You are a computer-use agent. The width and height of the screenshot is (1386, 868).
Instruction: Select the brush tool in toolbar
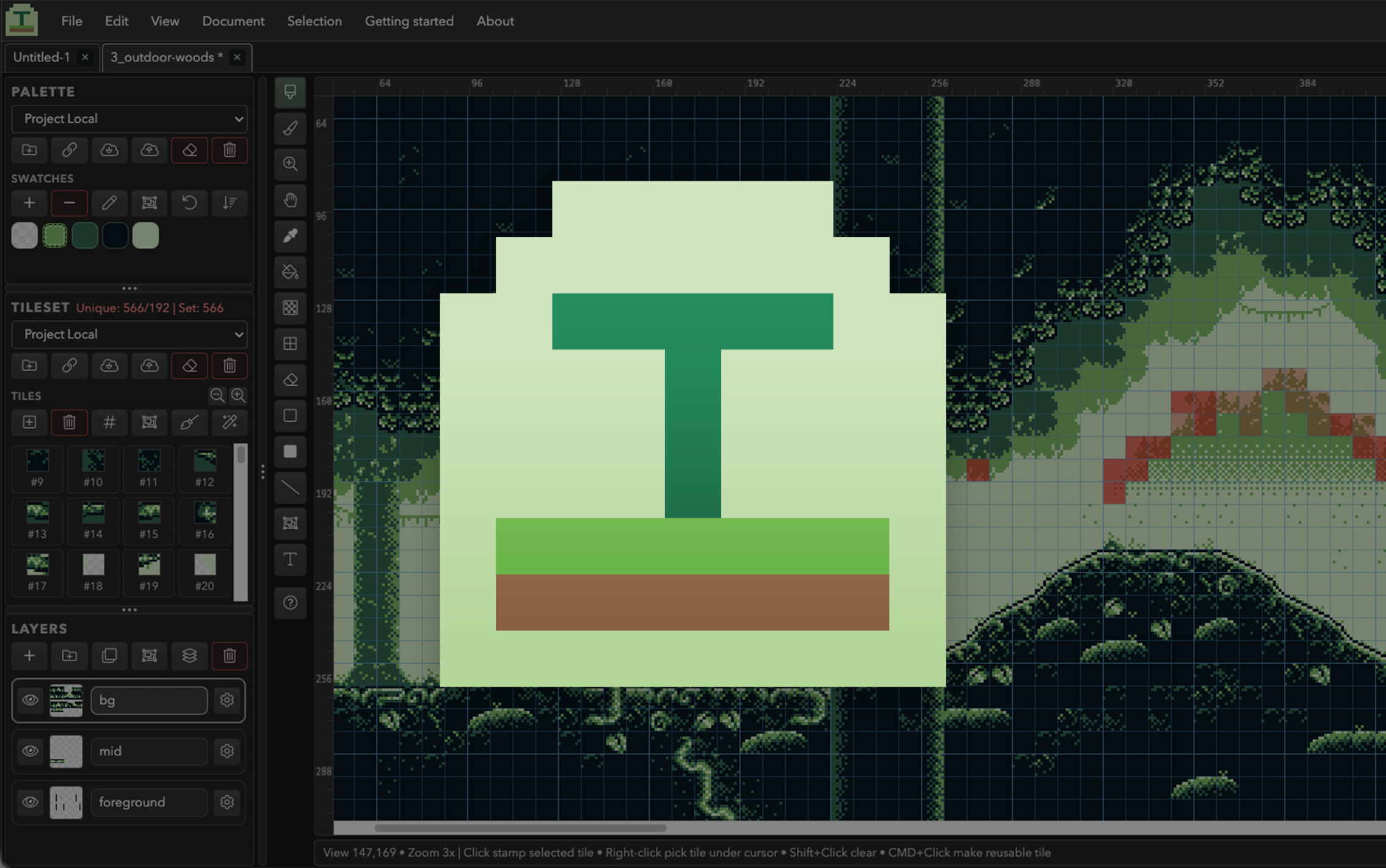click(290, 128)
